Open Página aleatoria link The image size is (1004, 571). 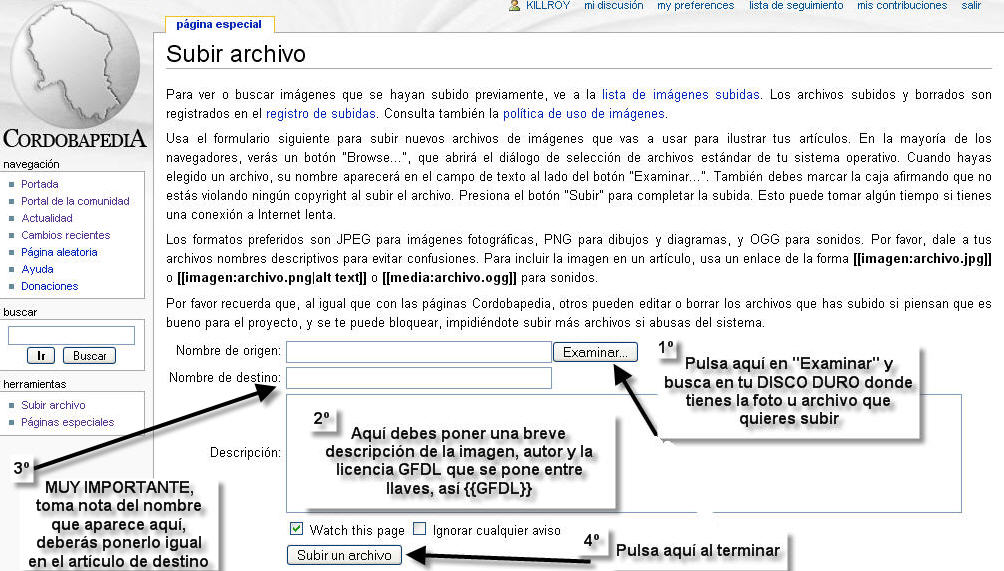point(59,252)
